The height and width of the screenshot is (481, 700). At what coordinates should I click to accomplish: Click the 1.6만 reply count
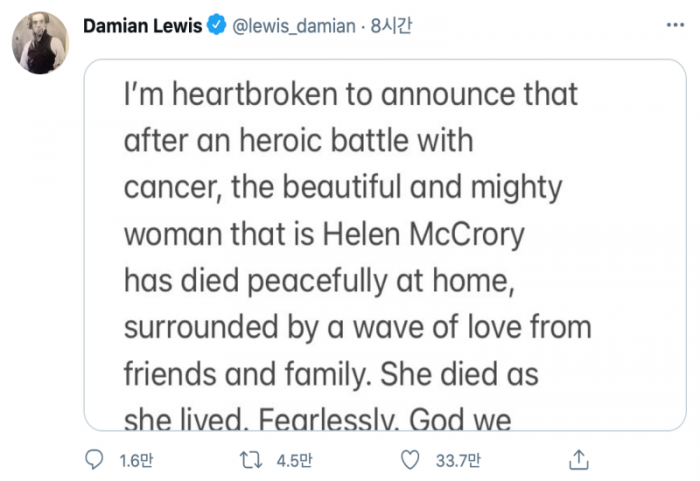pyautogui.click(x=136, y=460)
